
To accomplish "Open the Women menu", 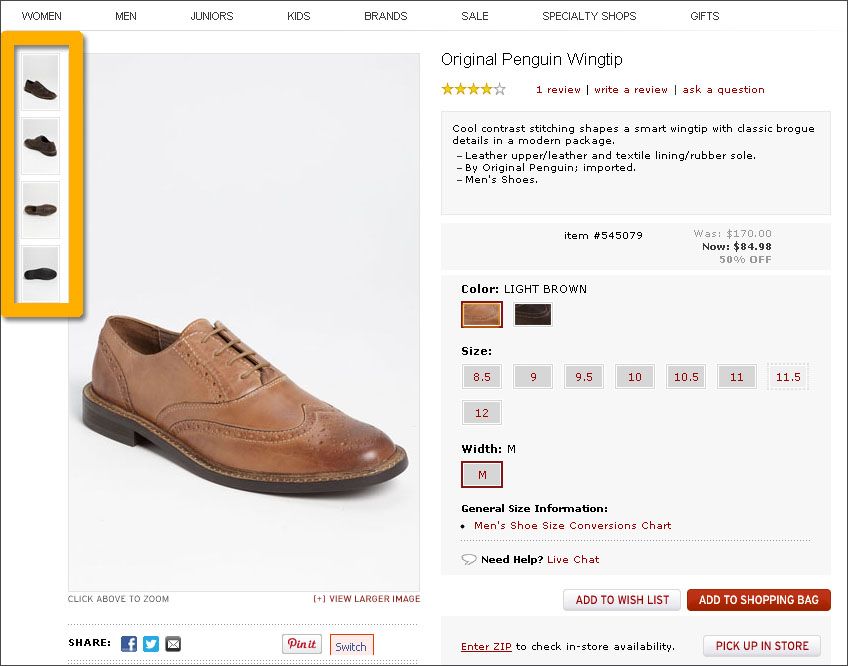I will (x=42, y=16).
